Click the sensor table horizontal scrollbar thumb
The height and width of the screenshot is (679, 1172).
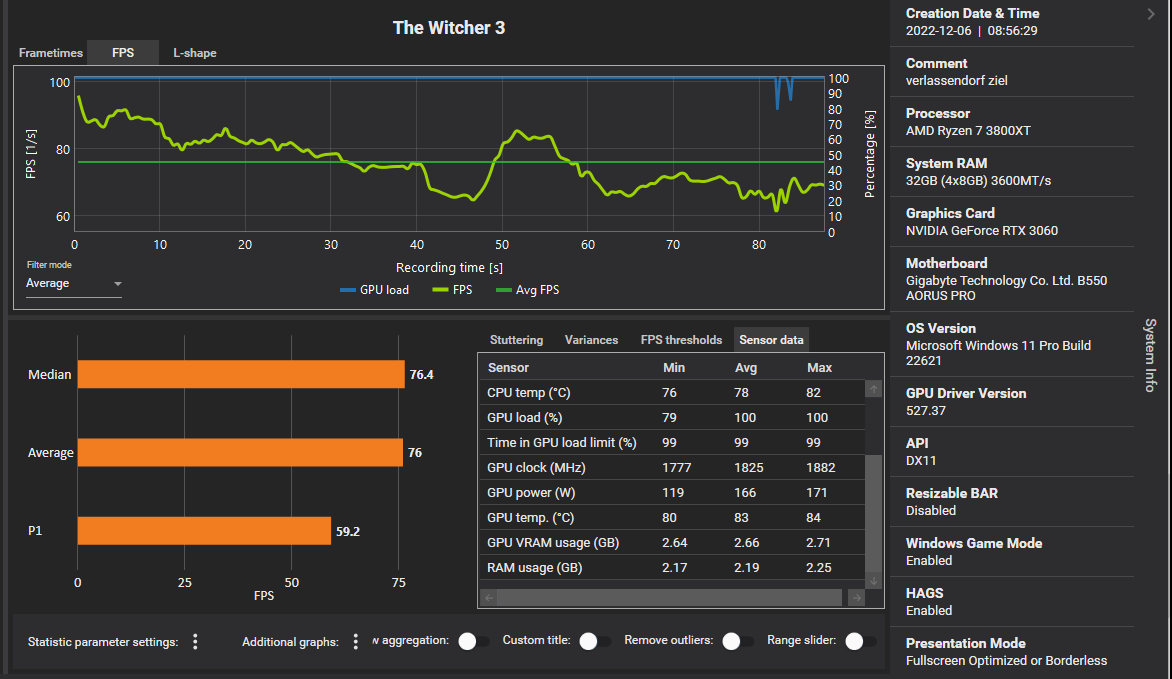pos(670,597)
